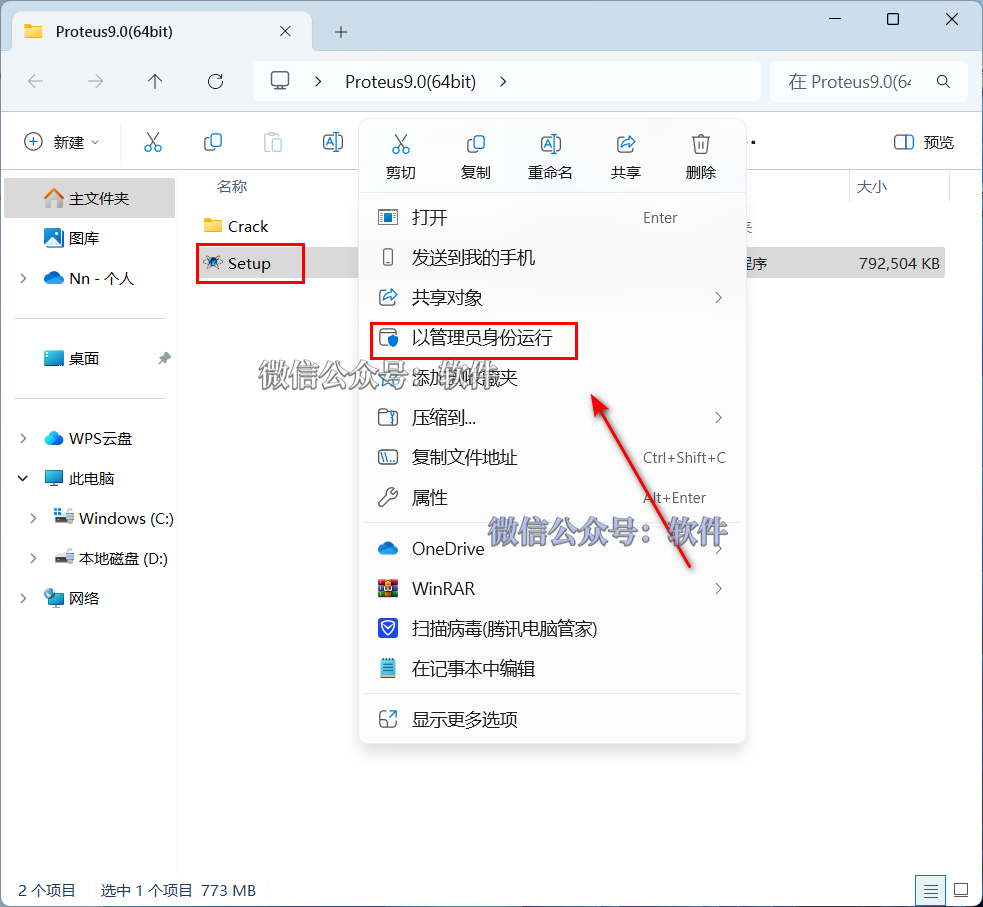Click the Share icon in context menu
Screen dimensions: 983x907
[626, 144]
